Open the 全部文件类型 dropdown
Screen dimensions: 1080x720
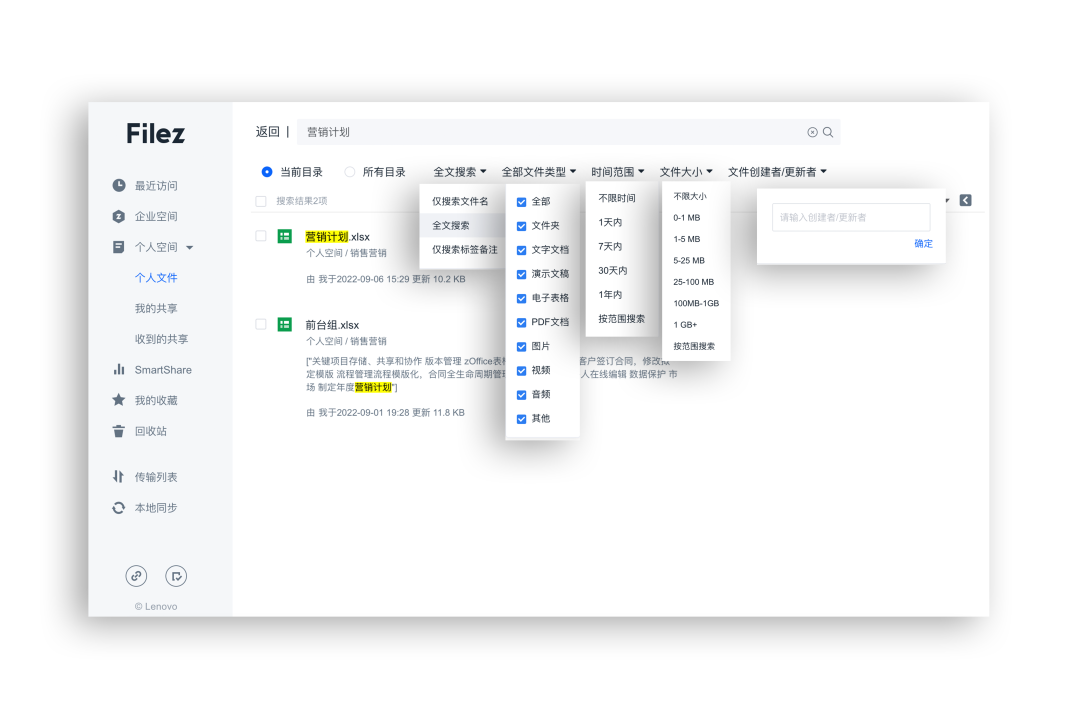pos(539,172)
